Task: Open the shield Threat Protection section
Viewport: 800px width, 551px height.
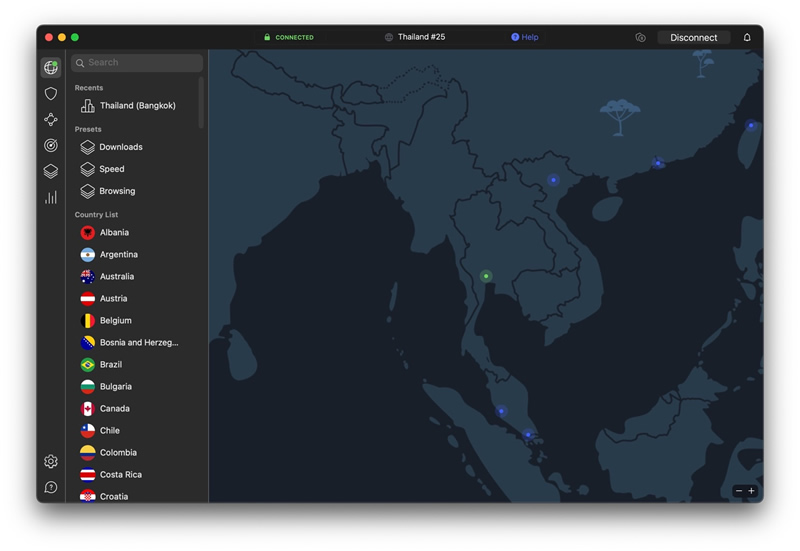Action: tap(50, 94)
